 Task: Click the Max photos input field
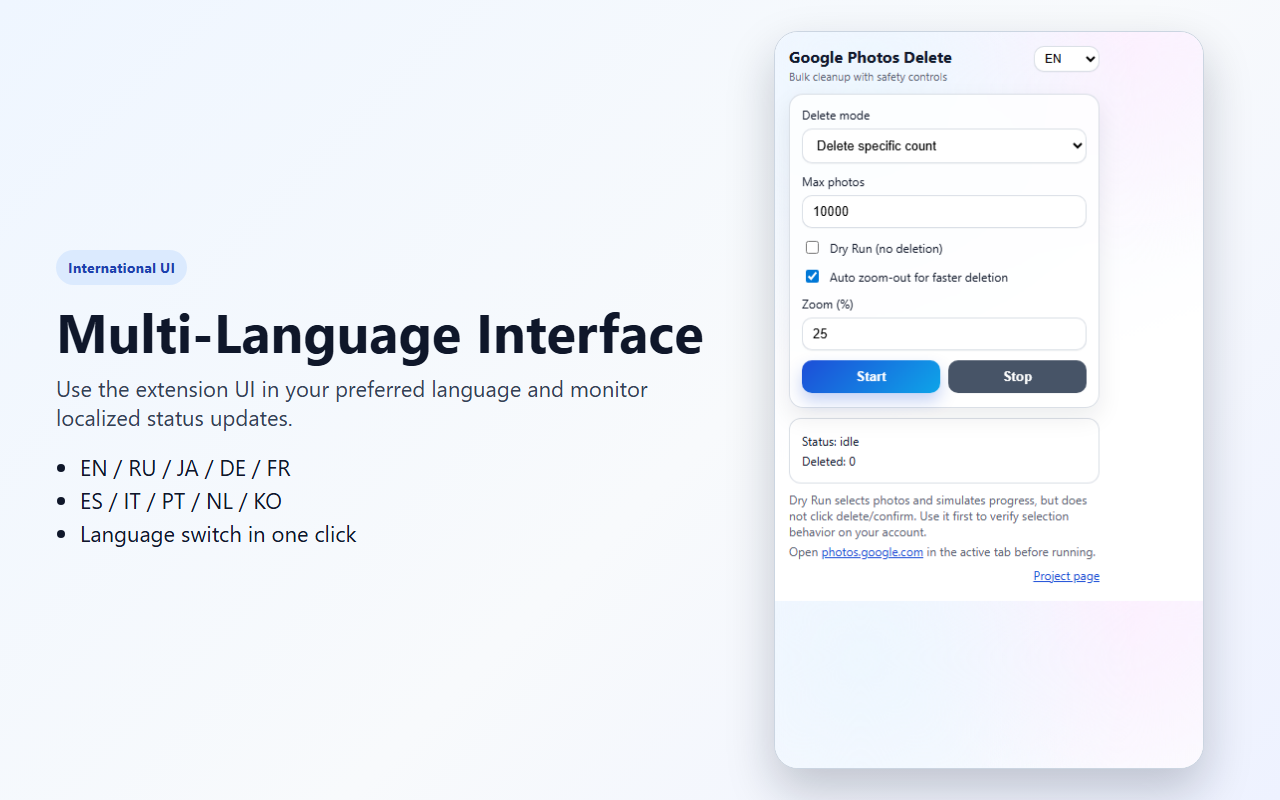point(944,212)
